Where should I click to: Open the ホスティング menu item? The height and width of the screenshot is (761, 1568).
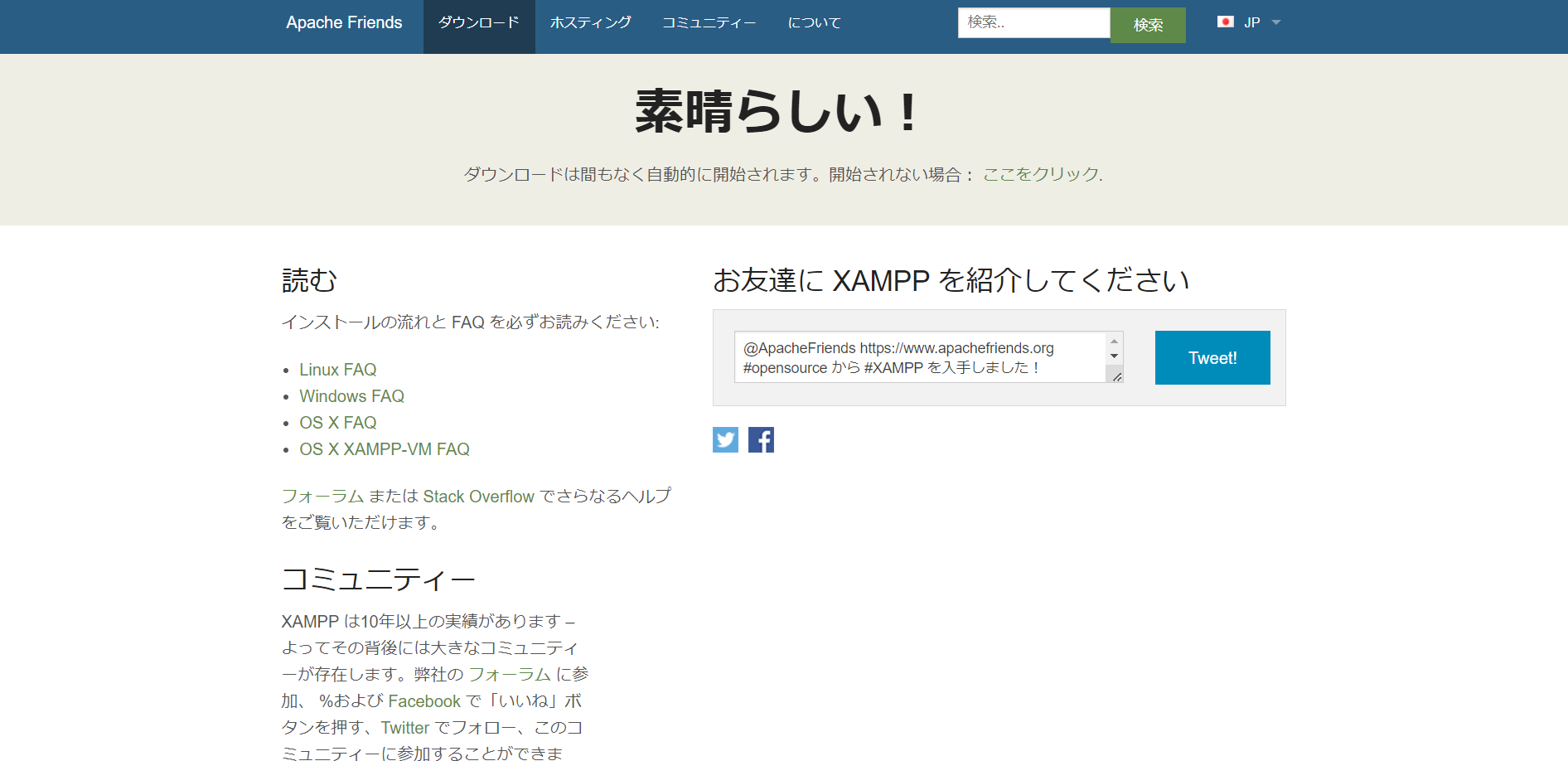coord(591,22)
